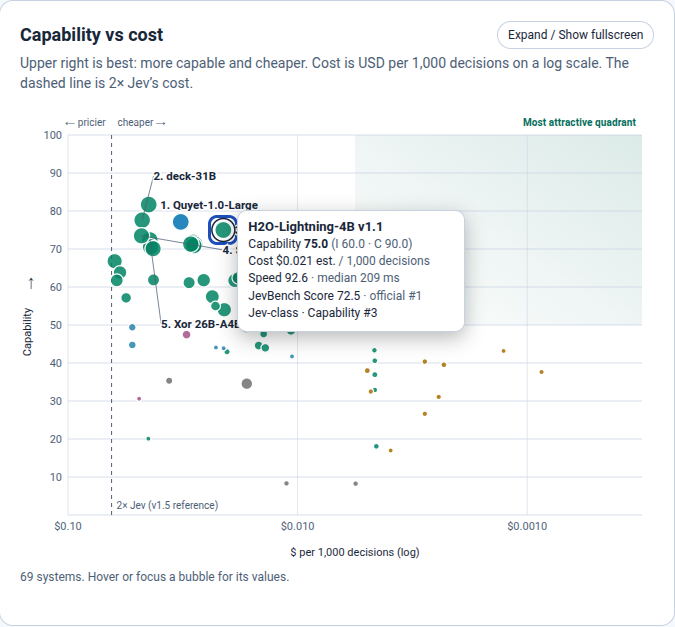Screen dimensions: 675x627
Task: Select the blue dot at capability 45
Action: 132,345
